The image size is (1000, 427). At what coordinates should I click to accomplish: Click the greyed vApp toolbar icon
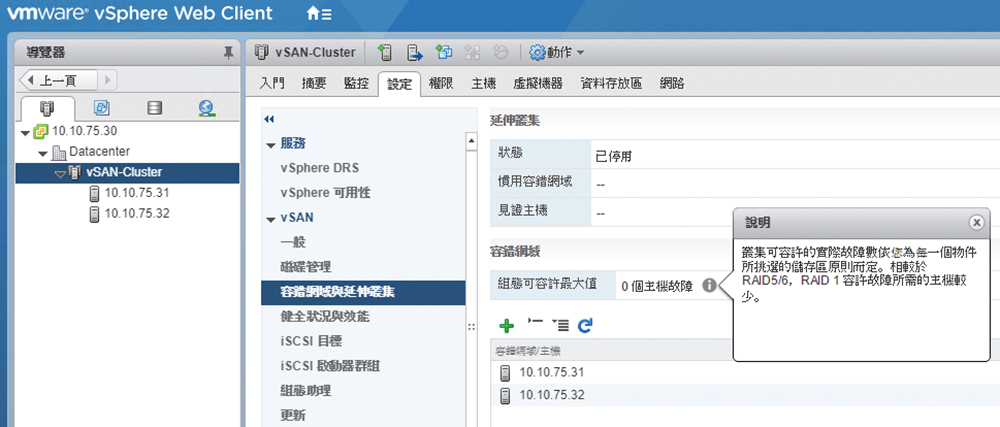click(x=473, y=52)
